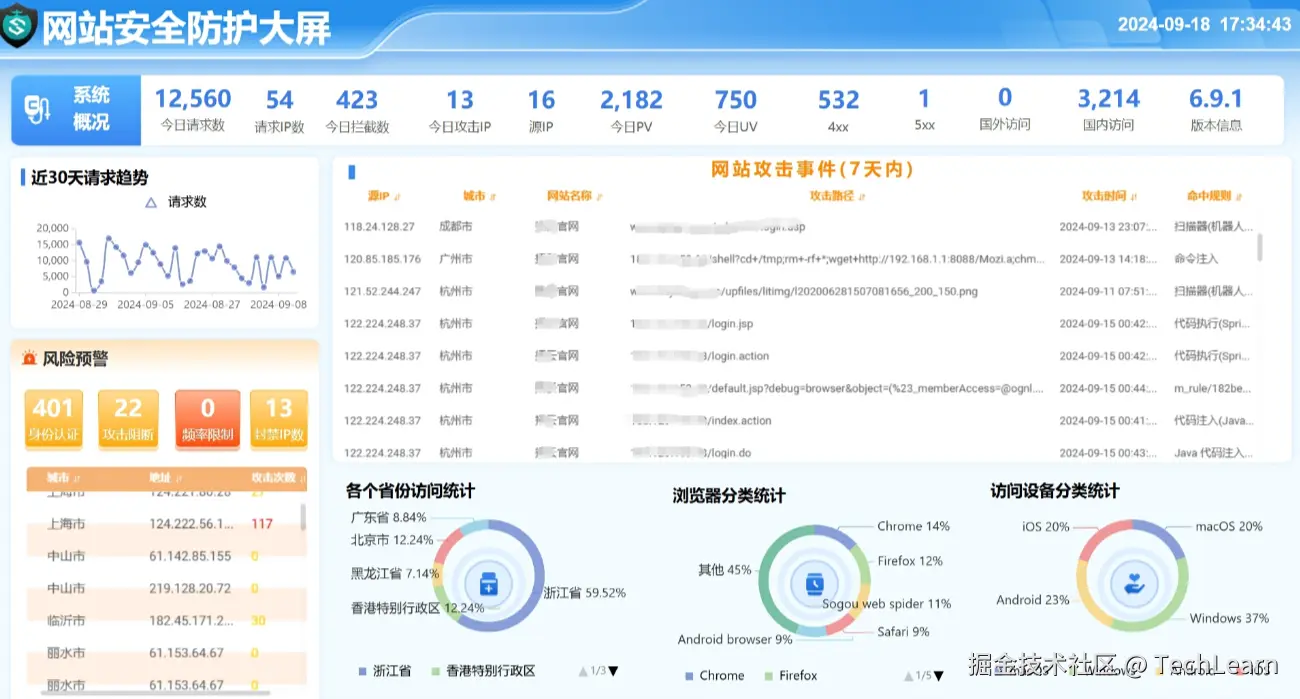
Task: Click the 版本信息 6.9.1 value
Action: (1216, 99)
